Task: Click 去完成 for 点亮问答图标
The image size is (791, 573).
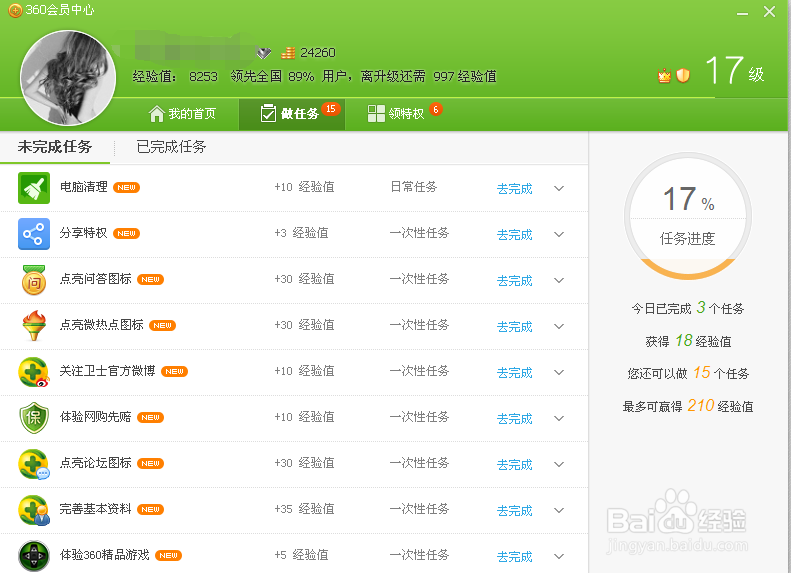Action: 515,280
